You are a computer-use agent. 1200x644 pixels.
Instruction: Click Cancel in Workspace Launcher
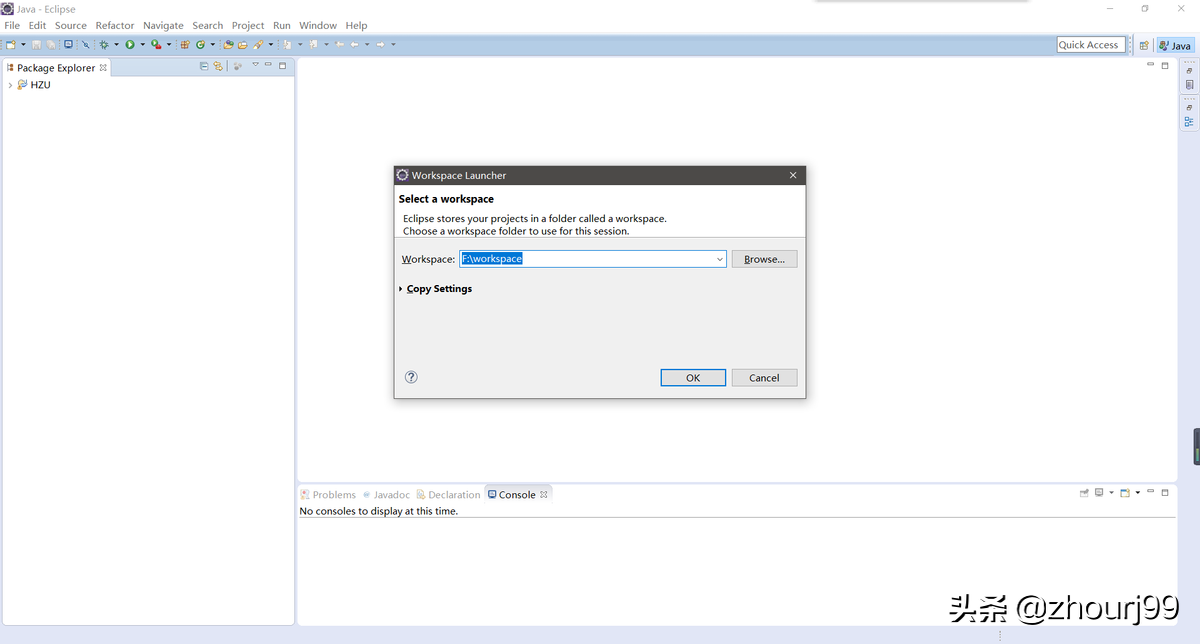(764, 378)
